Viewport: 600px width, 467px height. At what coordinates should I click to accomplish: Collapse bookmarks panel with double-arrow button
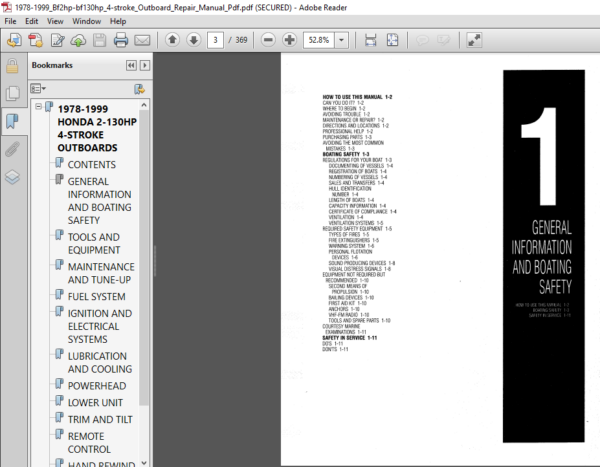(131, 65)
